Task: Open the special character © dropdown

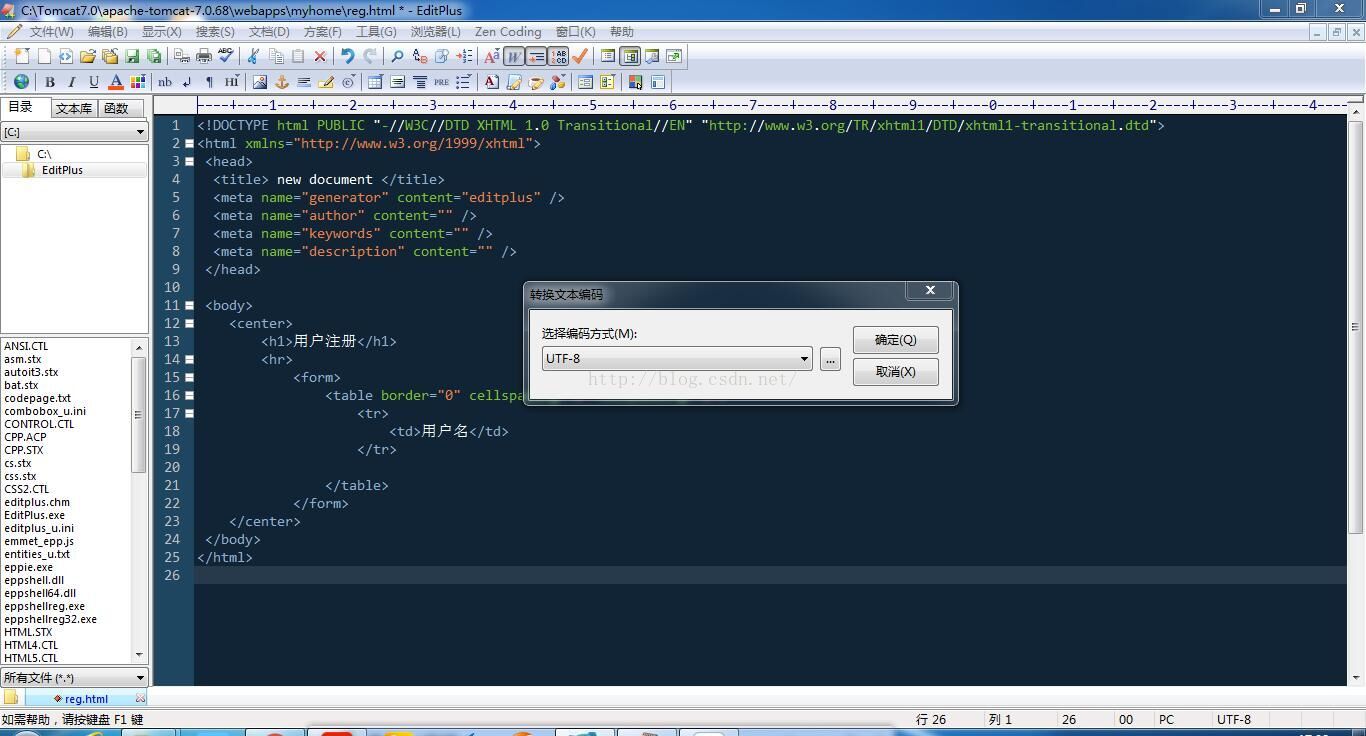Action: [x=348, y=82]
